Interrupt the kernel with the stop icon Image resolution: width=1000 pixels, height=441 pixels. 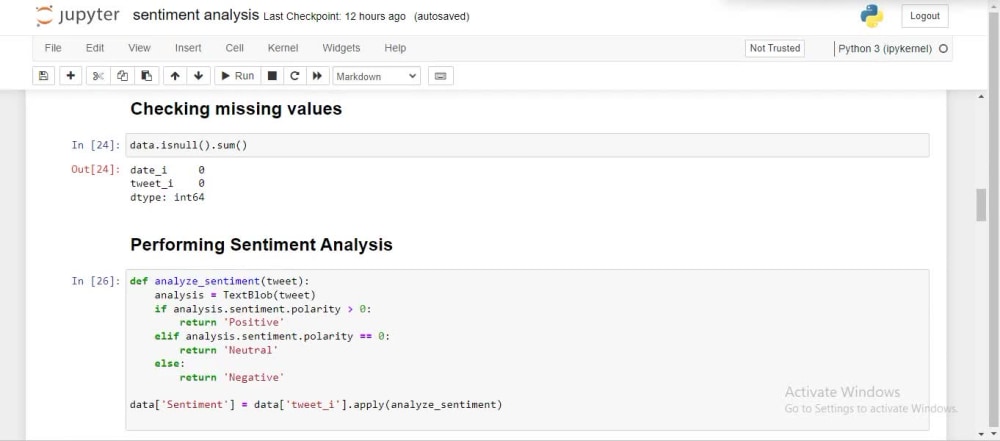point(272,76)
